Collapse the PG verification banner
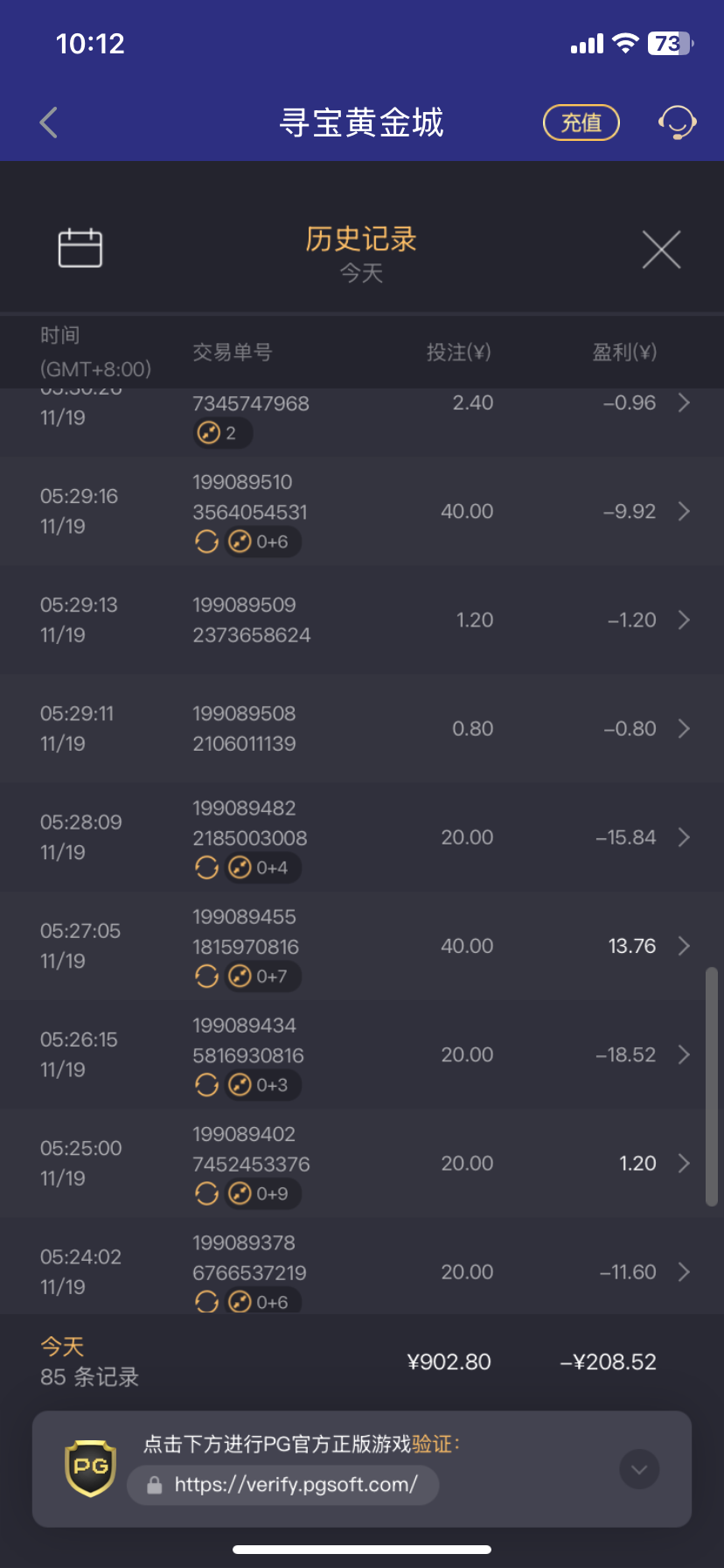The height and width of the screenshot is (1568, 724). 639,1469
